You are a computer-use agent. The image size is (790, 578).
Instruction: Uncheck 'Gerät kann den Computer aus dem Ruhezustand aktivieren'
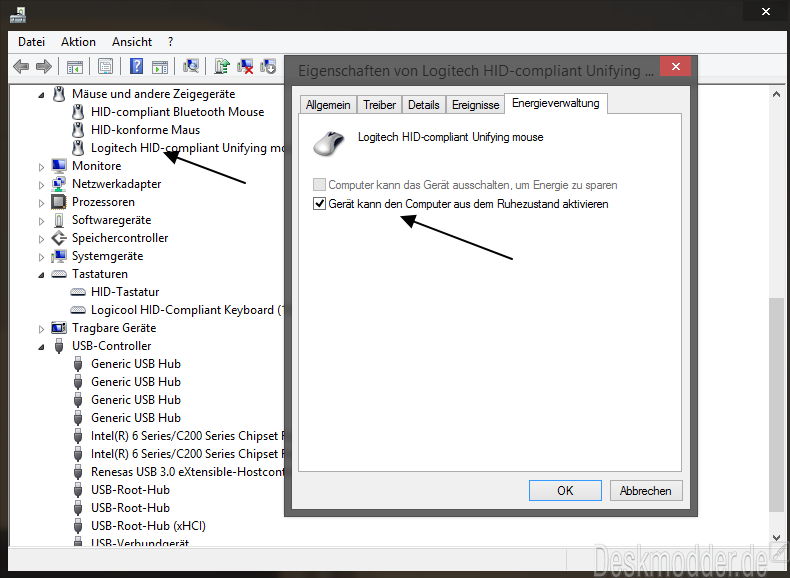tap(319, 204)
